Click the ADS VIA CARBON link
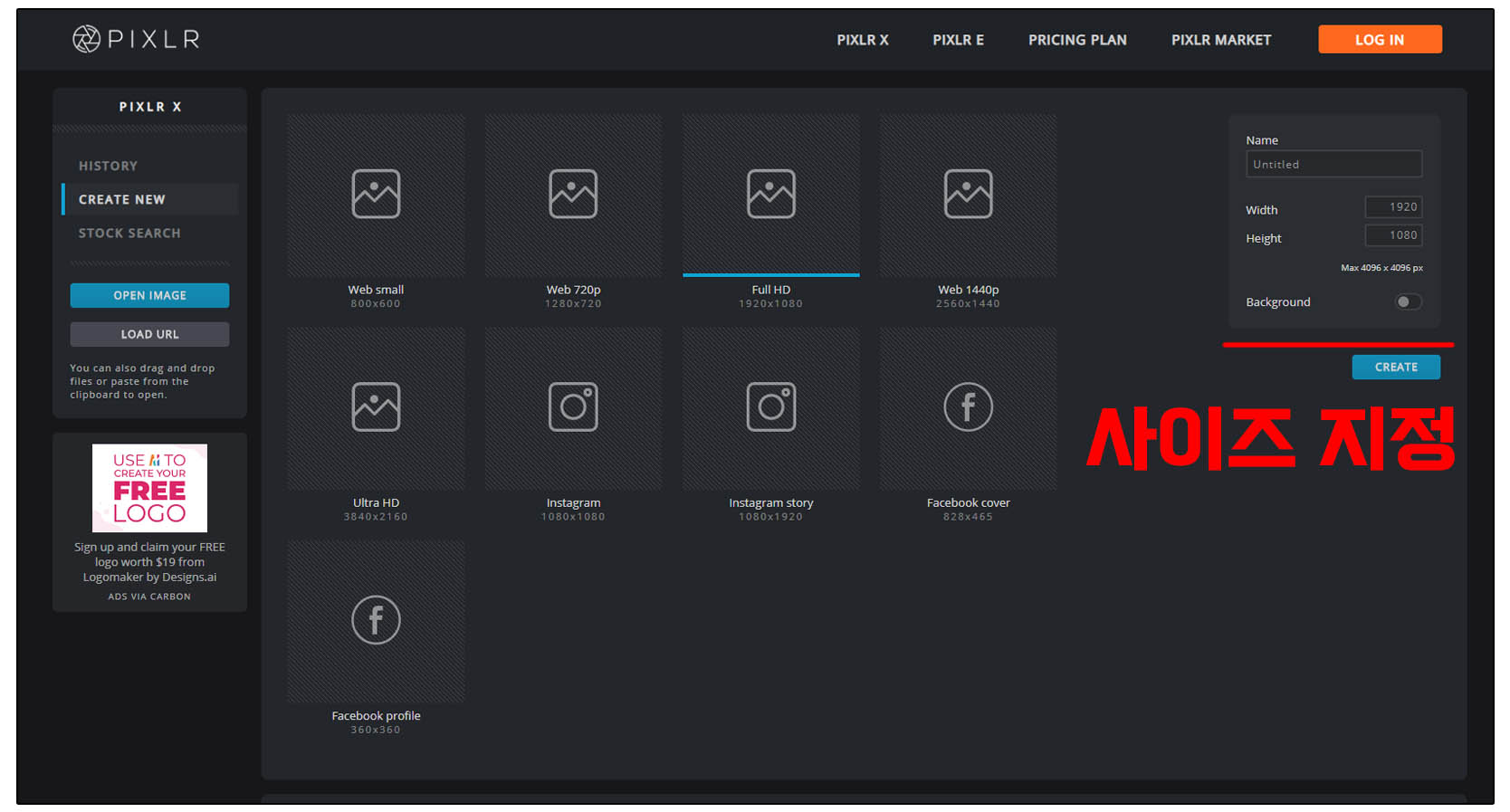Viewport: 1510px width, 812px height. coord(149,597)
